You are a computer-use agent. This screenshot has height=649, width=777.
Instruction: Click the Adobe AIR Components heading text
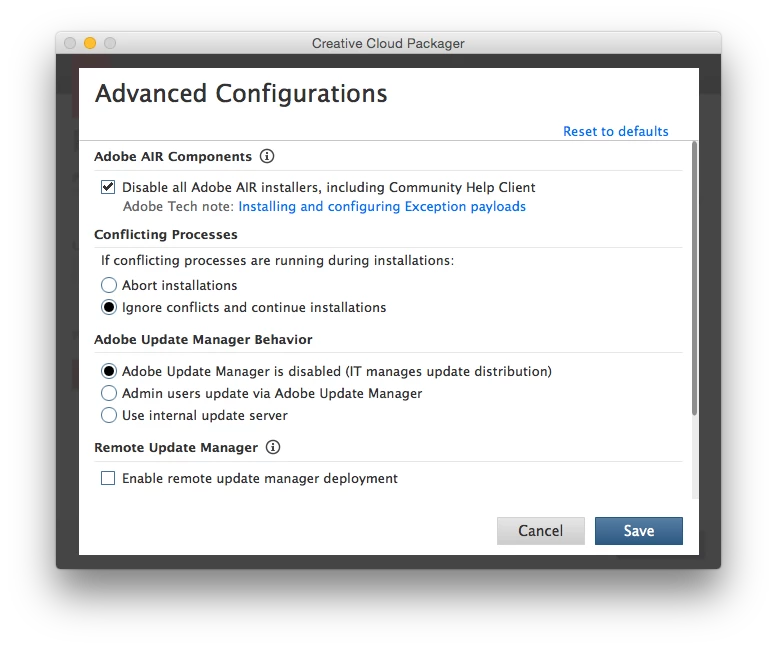click(173, 157)
